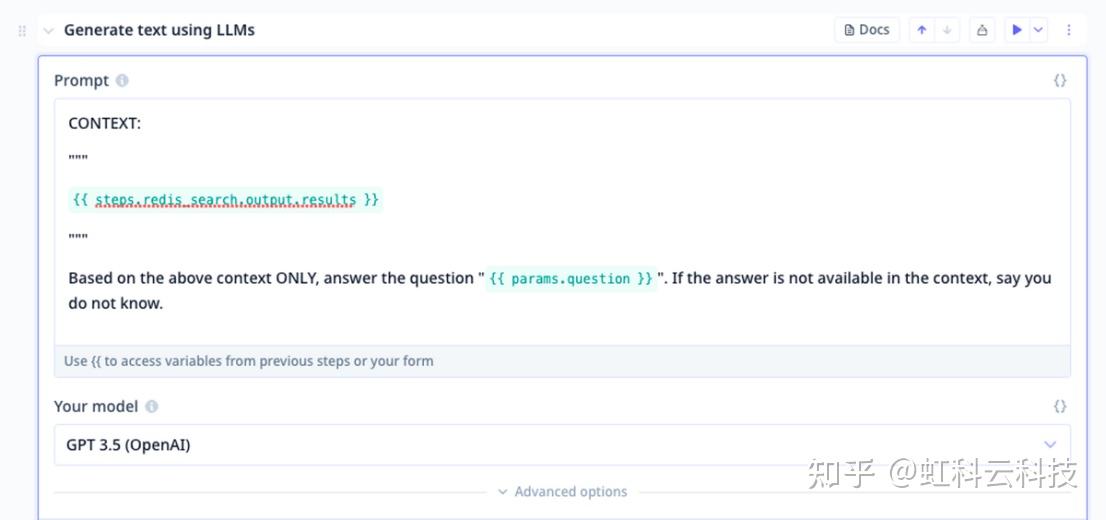The image size is (1106, 520).
Task: Toggle the curly braces icon for Prompt
Action: 1060,80
